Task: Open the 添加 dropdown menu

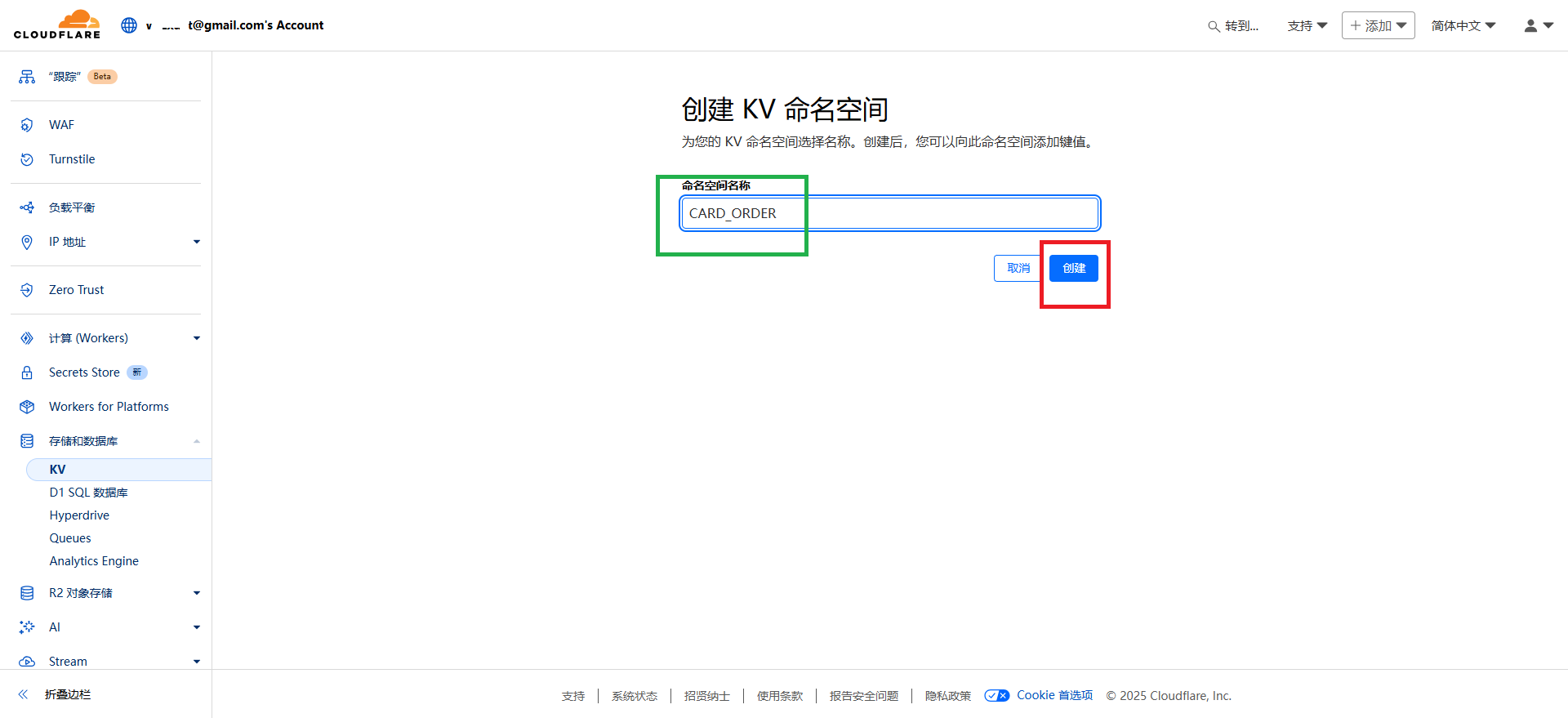Action: pos(1378,25)
